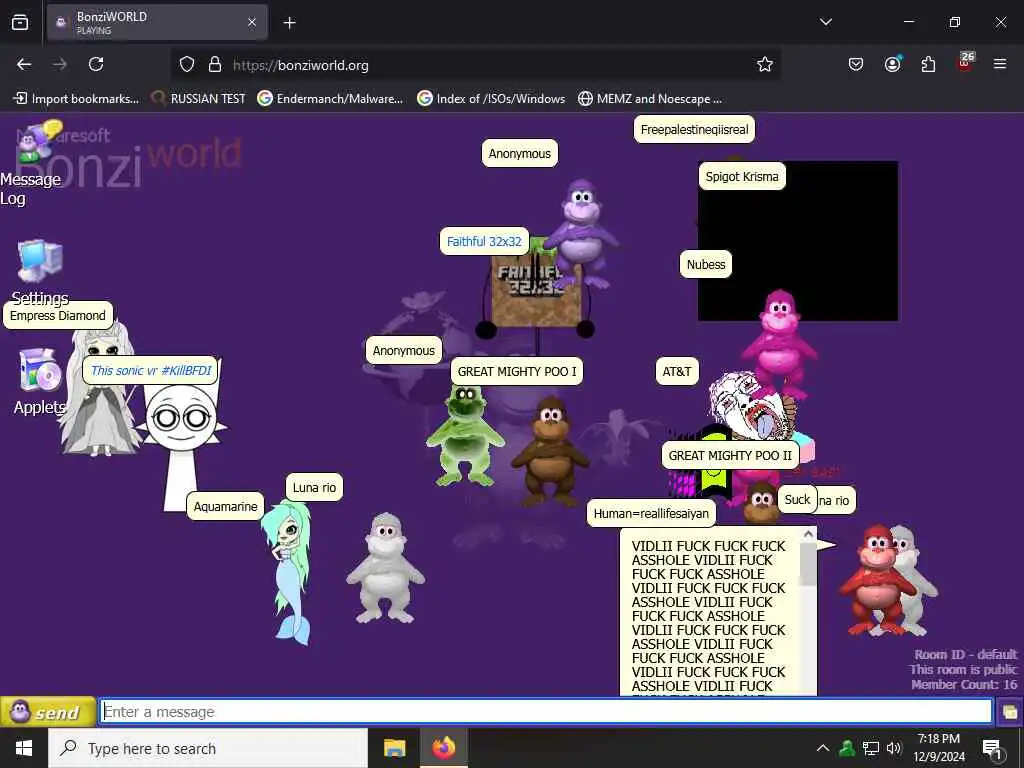Click the Empress Diamond name tag
The width and height of the screenshot is (1024, 768).
(57, 315)
